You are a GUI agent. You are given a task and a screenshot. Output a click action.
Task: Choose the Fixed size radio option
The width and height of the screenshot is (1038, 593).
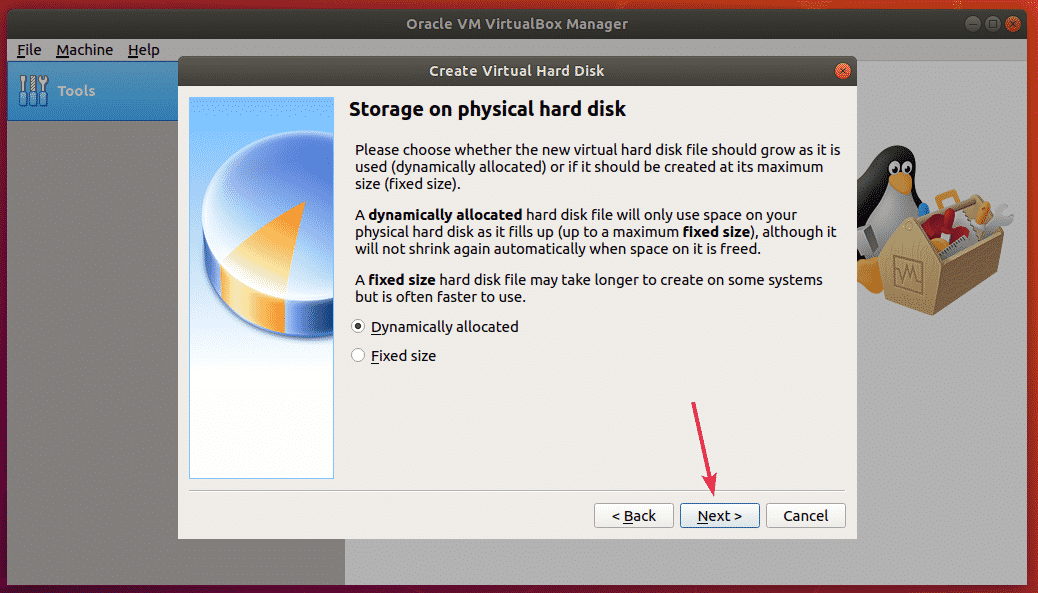[359, 356]
